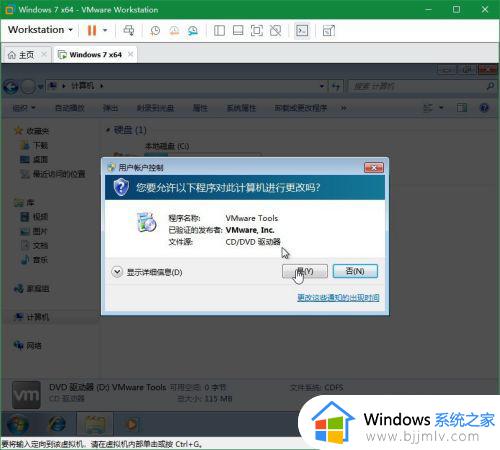
Task: Open the change view dropdown
Action: [441, 108]
